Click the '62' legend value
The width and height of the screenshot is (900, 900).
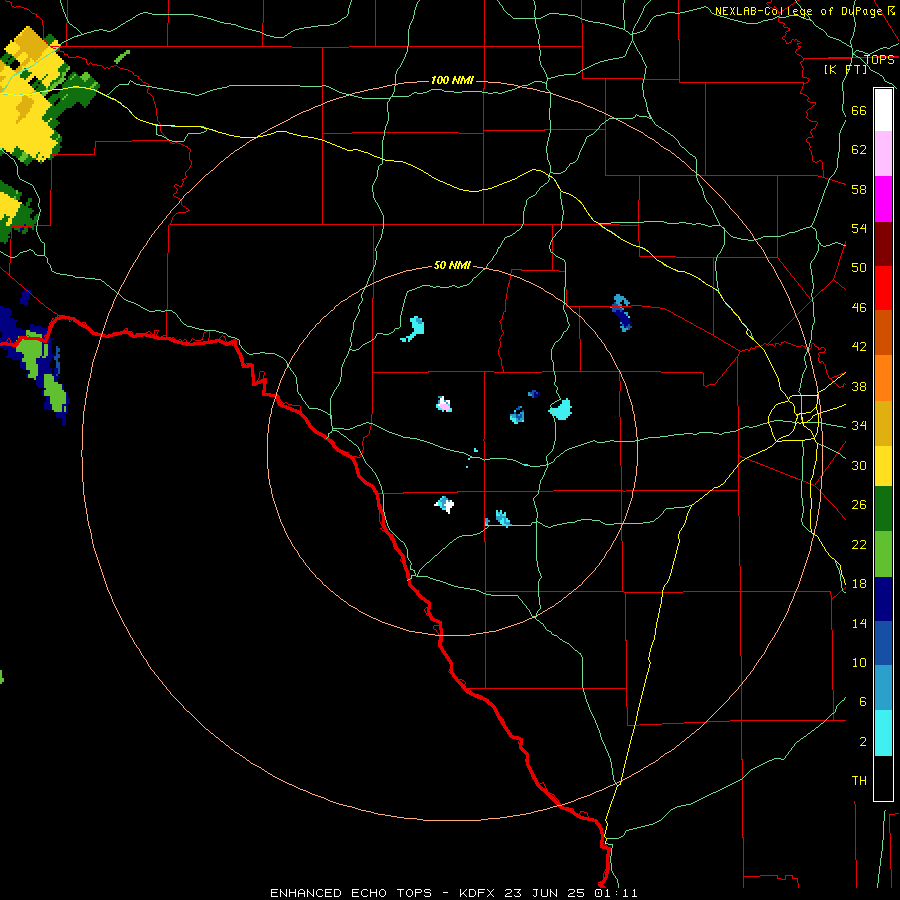point(859,150)
